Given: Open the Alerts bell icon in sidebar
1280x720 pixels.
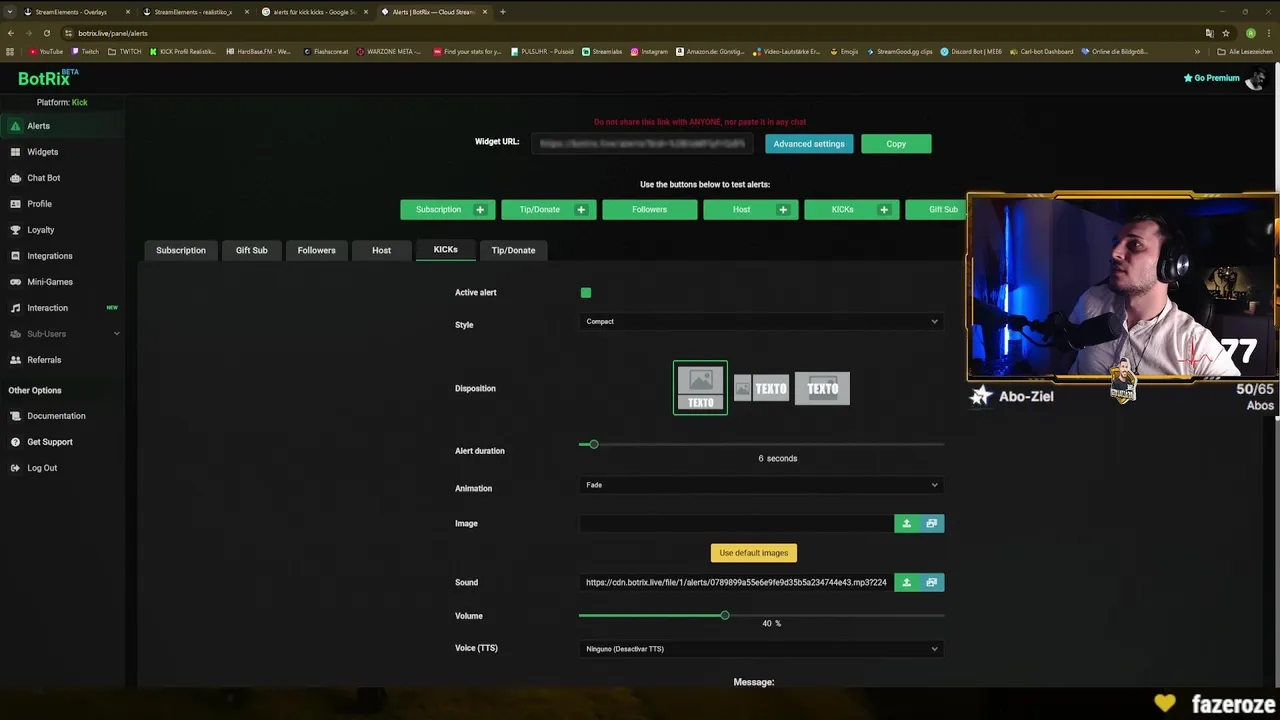Looking at the screenshot, I should (15, 126).
